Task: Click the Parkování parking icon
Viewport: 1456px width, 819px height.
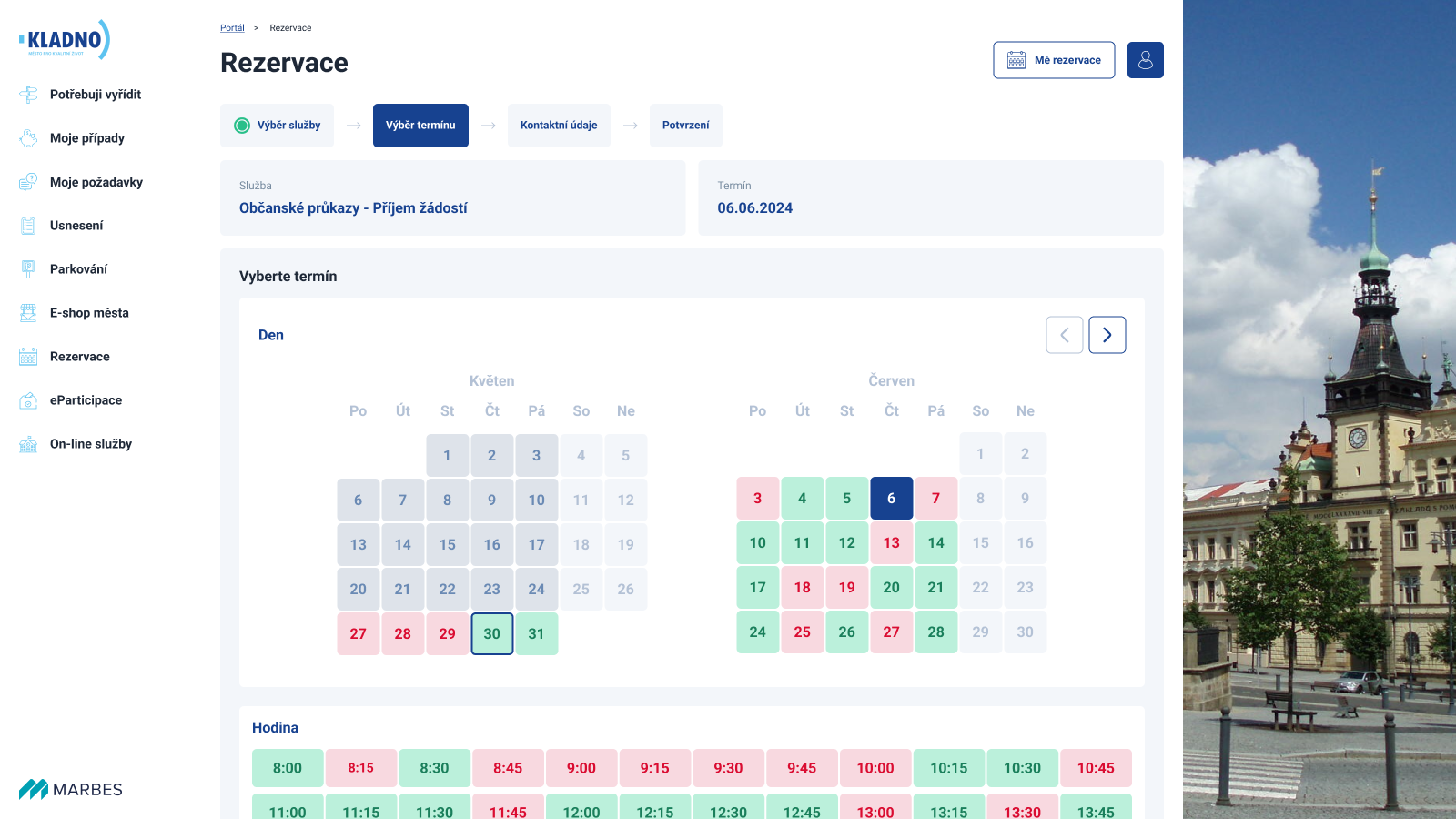Action: 28,269
